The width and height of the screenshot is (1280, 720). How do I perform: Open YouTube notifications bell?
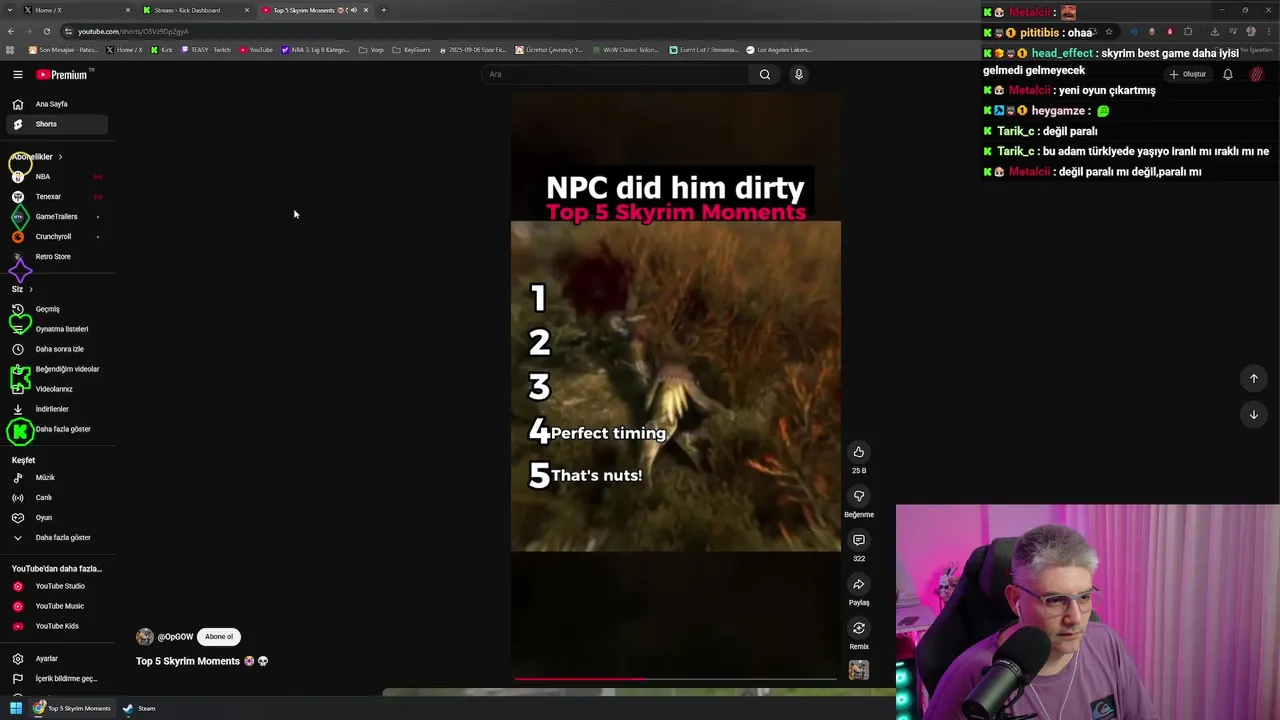pyautogui.click(x=1228, y=74)
